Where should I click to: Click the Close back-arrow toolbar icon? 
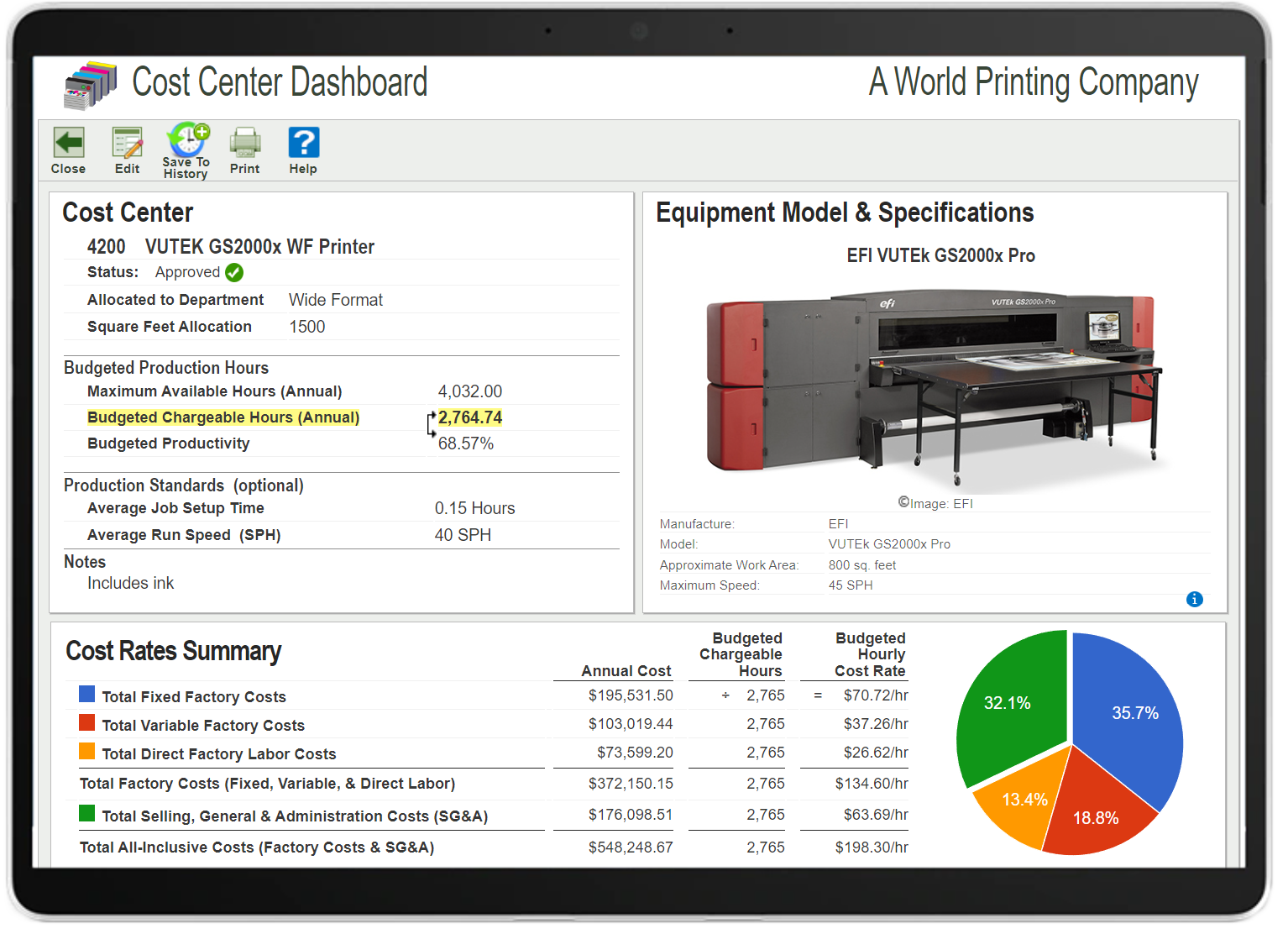(x=69, y=143)
